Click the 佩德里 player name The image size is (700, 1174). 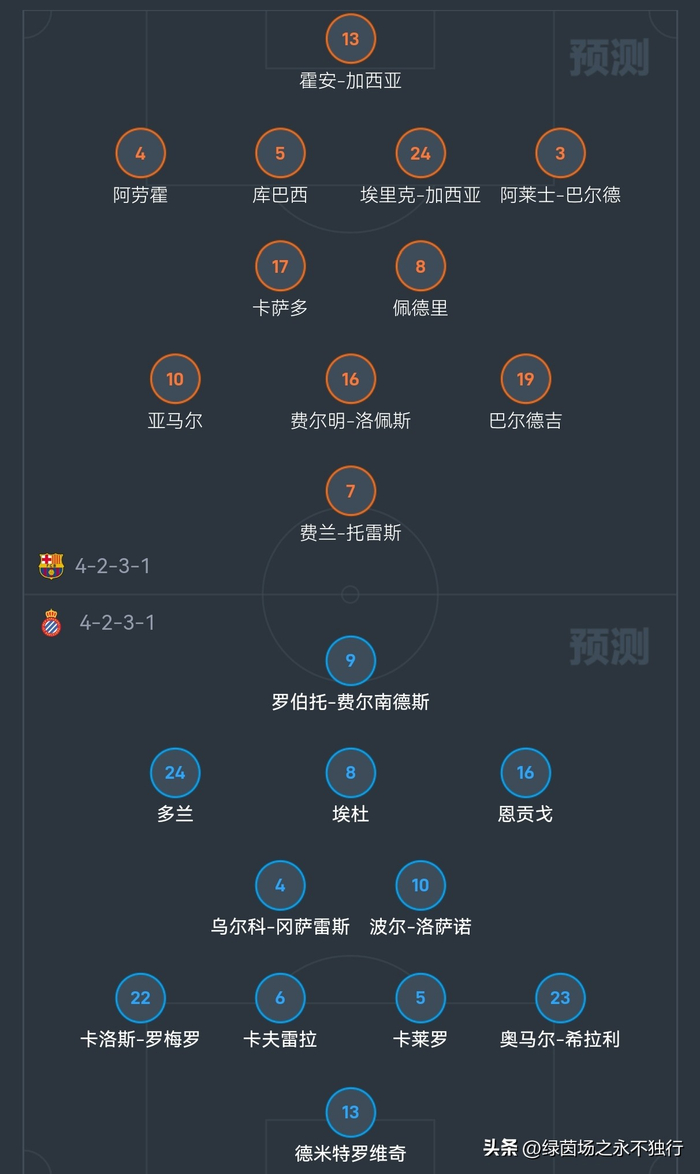[420, 308]
